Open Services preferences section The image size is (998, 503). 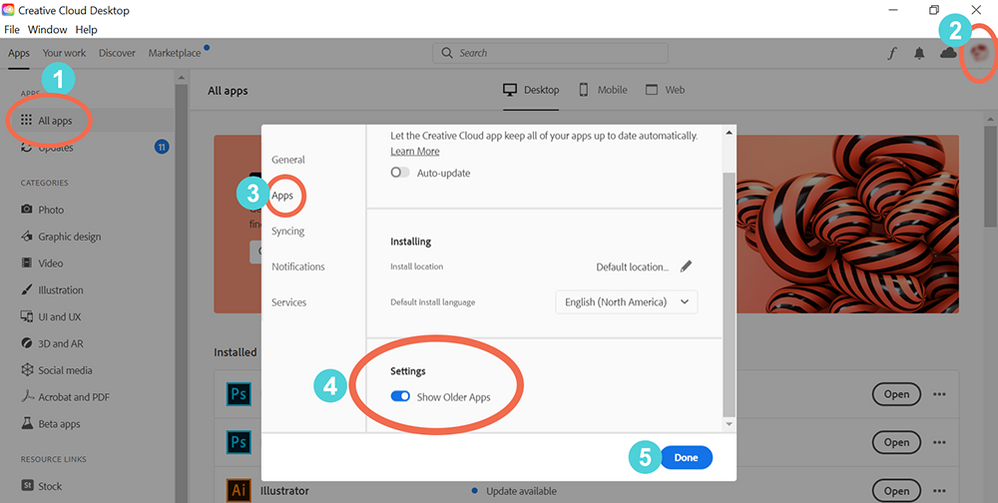[x=289, y=302]
